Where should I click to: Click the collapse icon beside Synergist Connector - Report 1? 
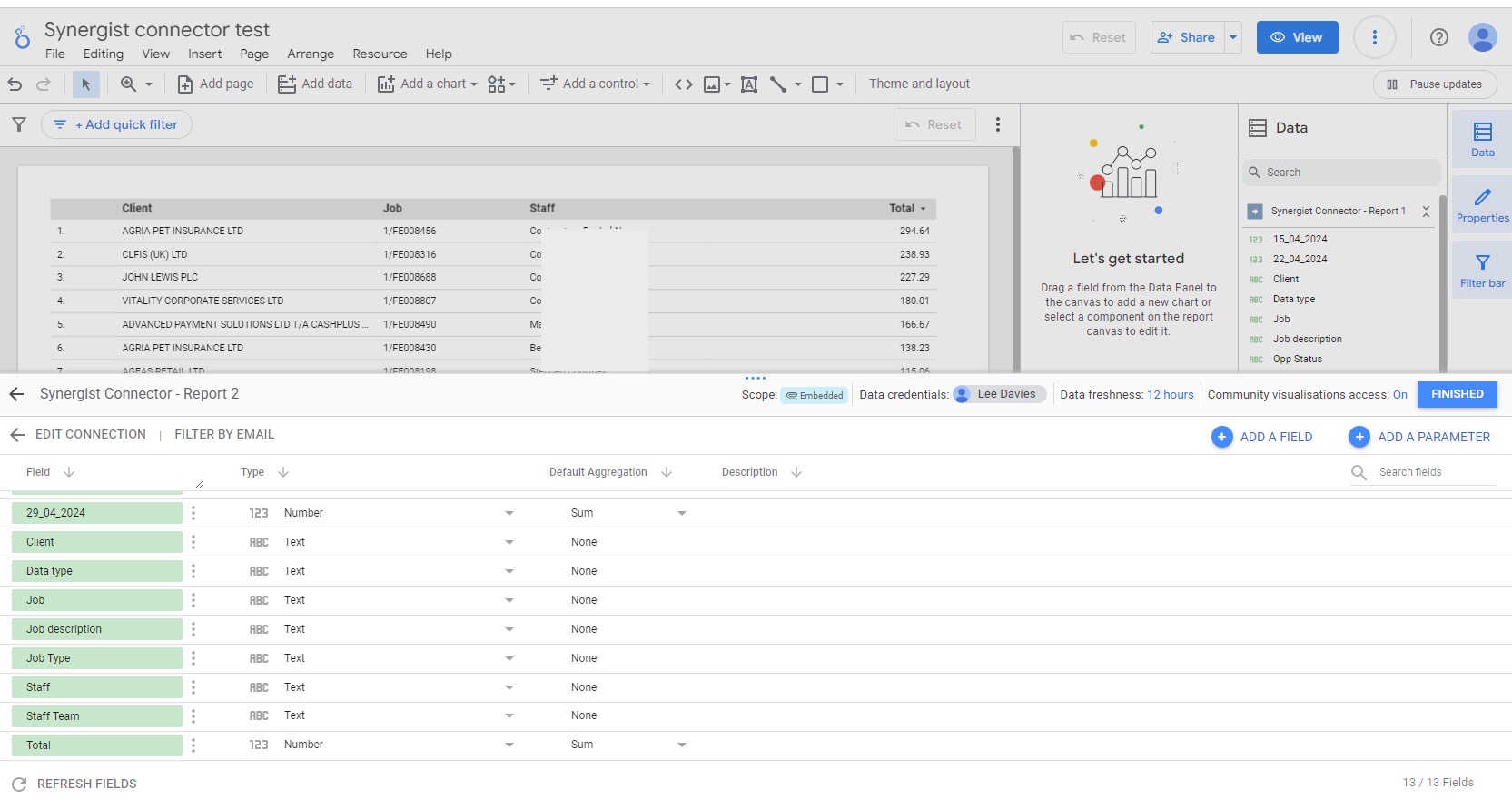coord(1426,211)
